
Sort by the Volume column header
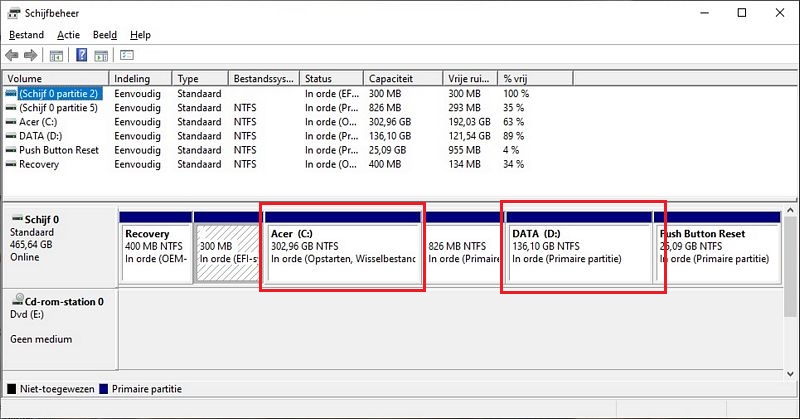[x=56, y=79]
